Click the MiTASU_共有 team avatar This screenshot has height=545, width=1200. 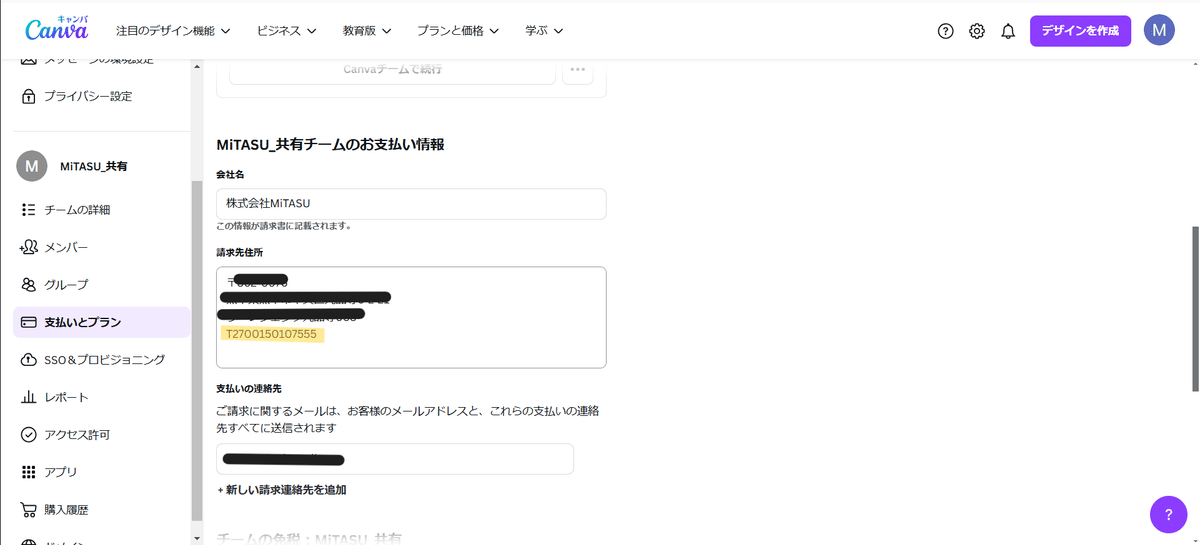click(32, 166)
